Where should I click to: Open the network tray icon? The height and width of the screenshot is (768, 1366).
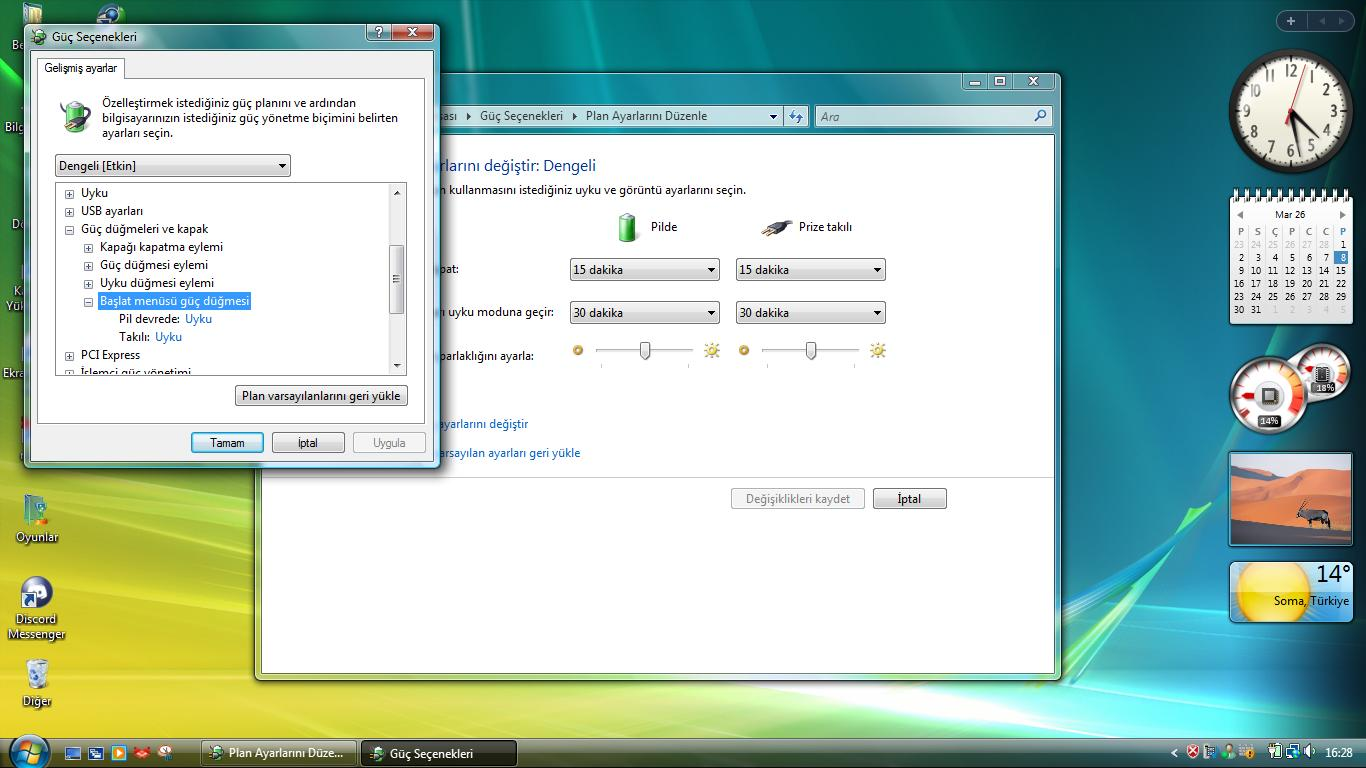(1292, 752)
